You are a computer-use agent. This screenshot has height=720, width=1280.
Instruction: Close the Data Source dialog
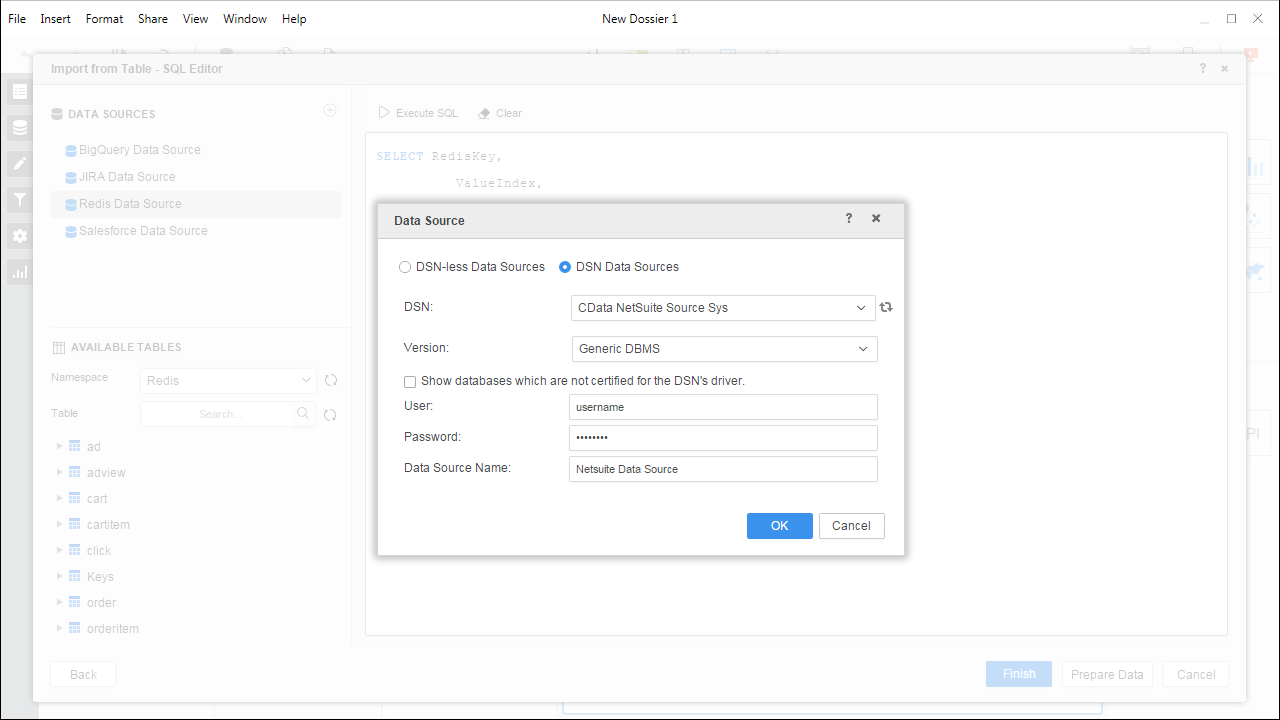[876, 219]
